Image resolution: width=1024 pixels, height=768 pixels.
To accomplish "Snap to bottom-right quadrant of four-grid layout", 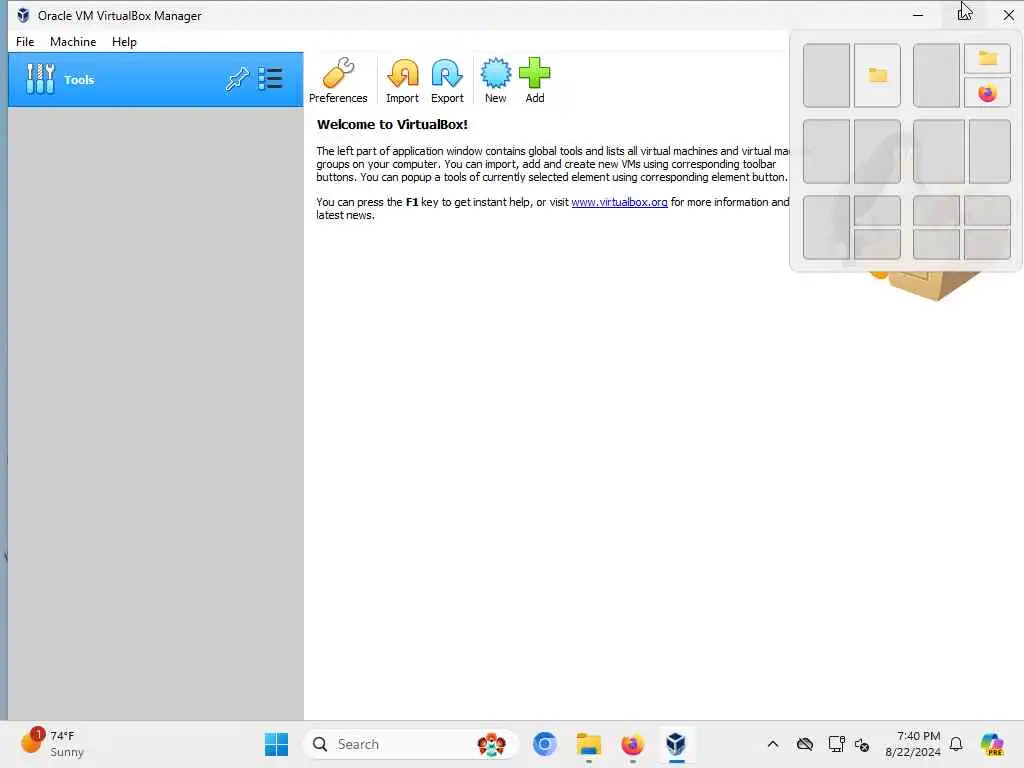I will point(987,244).
